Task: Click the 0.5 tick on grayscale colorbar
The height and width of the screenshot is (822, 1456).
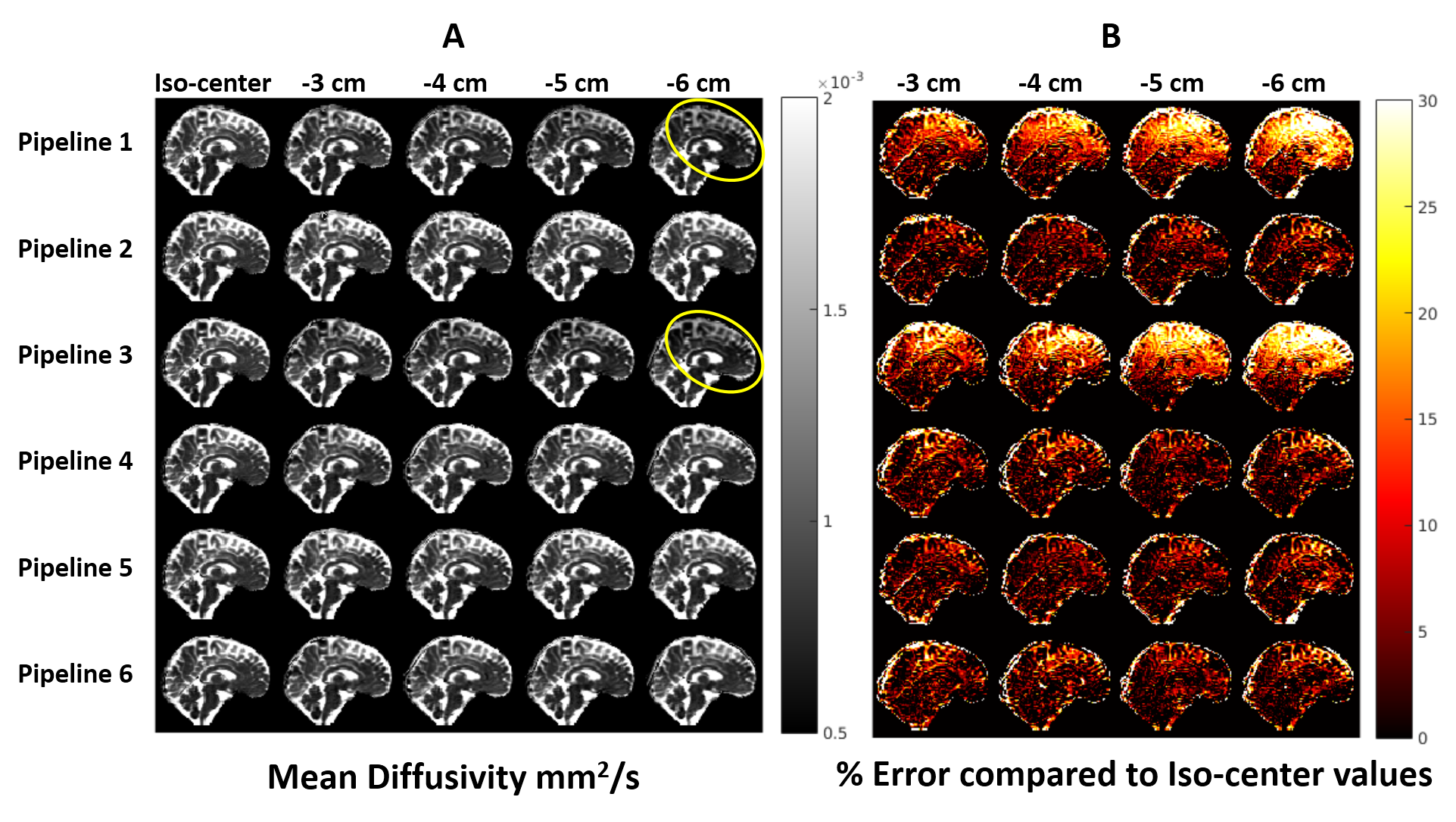Action: [x=834, y=733]
